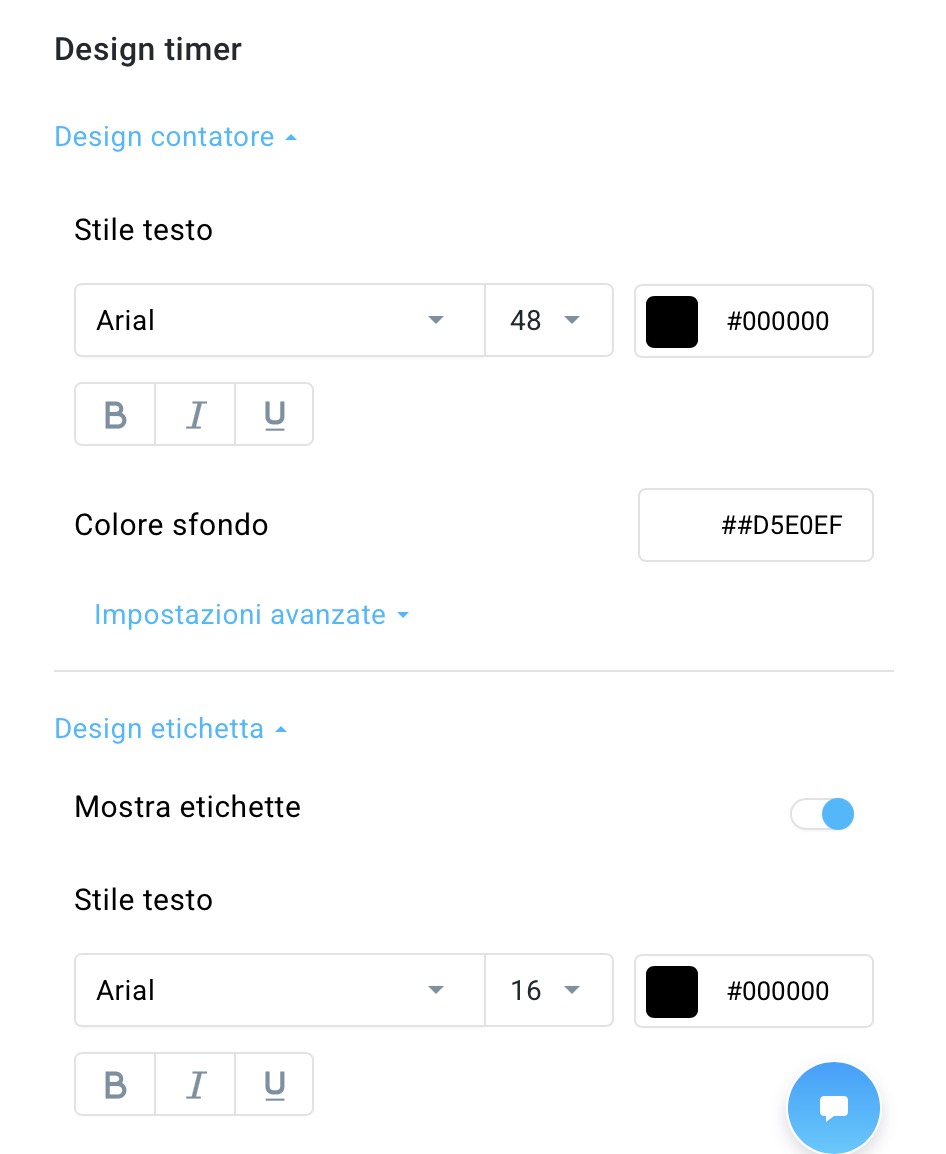Open the font size 16 dropdown for labels
Viewport: 946px width, 1154px height.
(548, 990)
